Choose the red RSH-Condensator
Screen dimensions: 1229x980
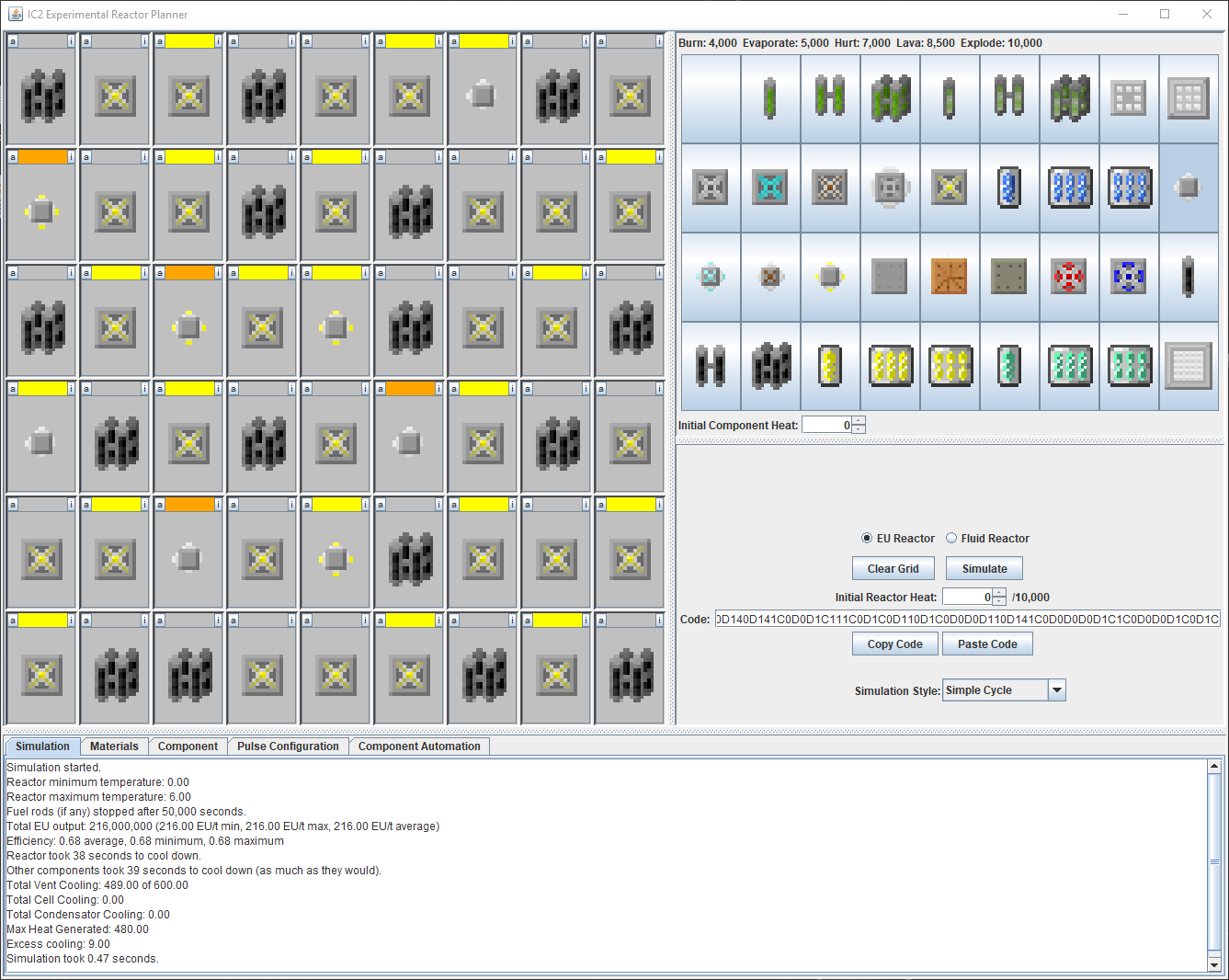1069,277
